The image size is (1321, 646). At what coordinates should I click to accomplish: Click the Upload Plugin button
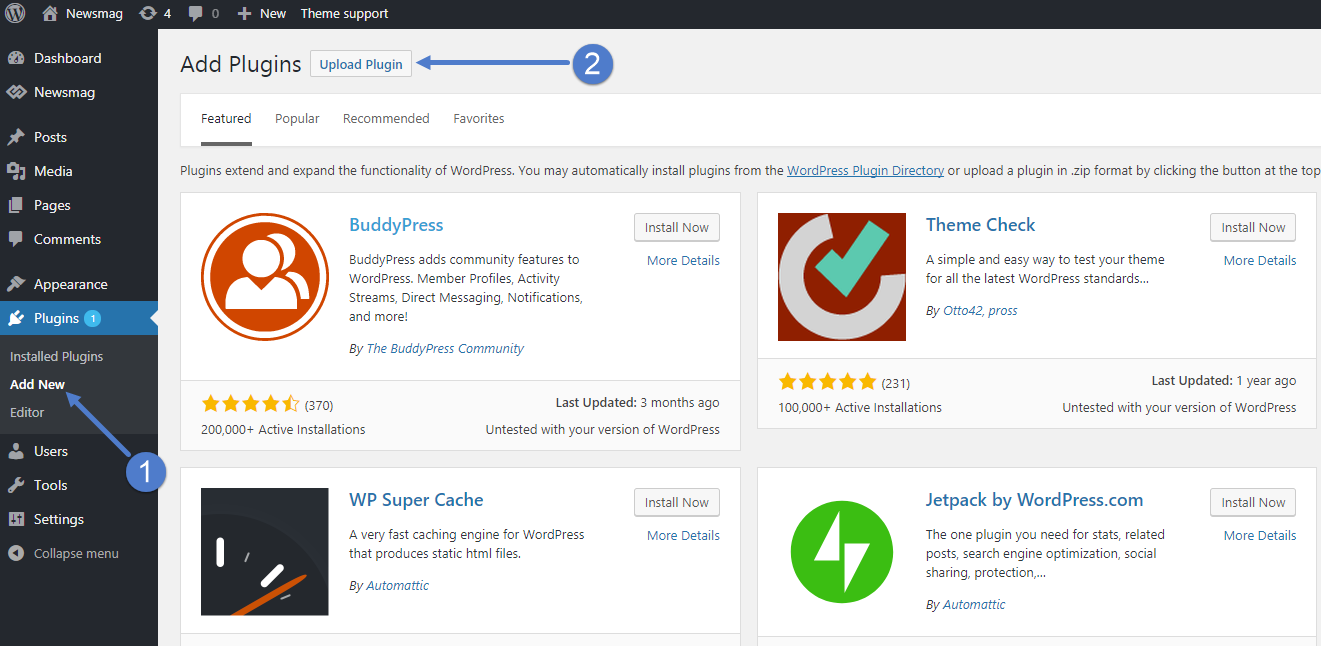coord(361,64)
